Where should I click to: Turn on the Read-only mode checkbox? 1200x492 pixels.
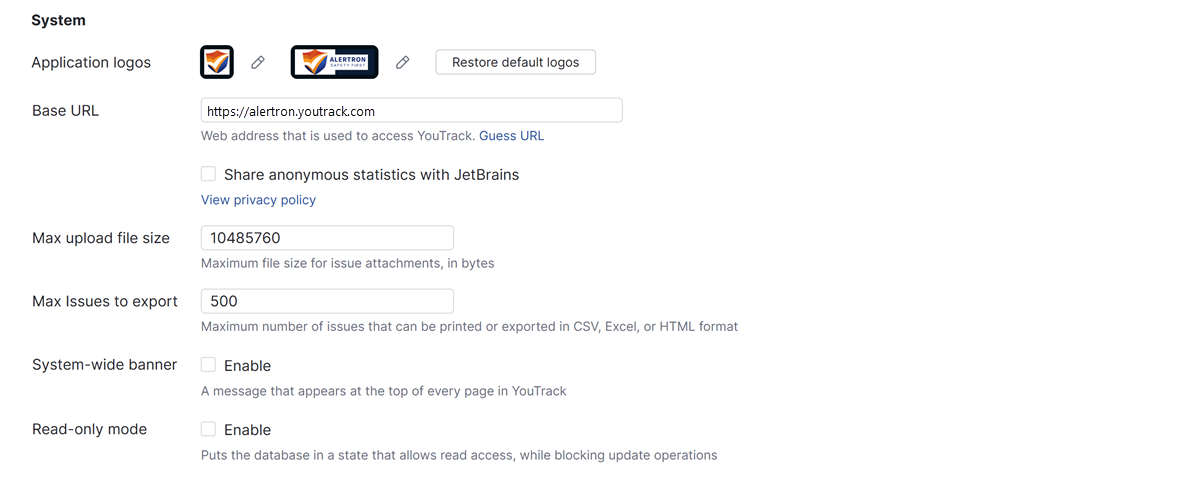209,429
